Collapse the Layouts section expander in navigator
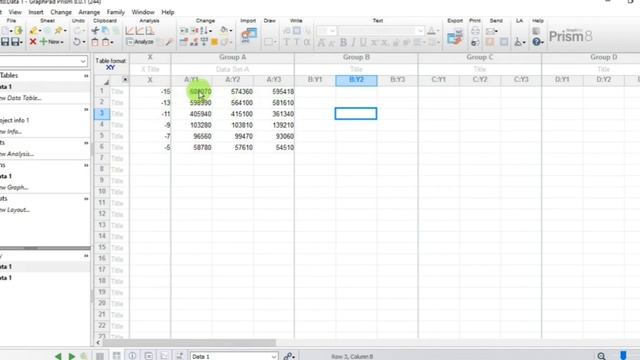The height and width of the screenshot is (360, 640). 86,199
